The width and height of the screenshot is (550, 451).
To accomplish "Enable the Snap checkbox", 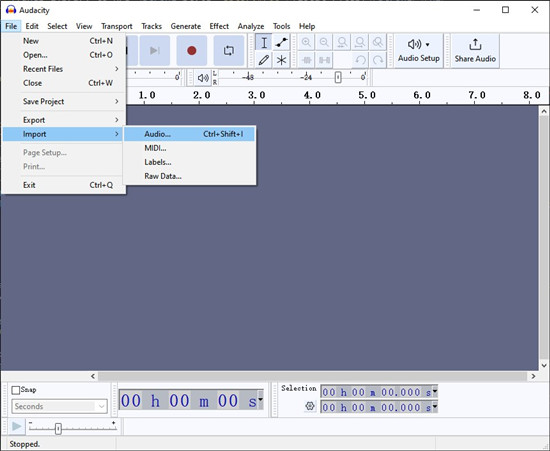I will tap(16, 390).
